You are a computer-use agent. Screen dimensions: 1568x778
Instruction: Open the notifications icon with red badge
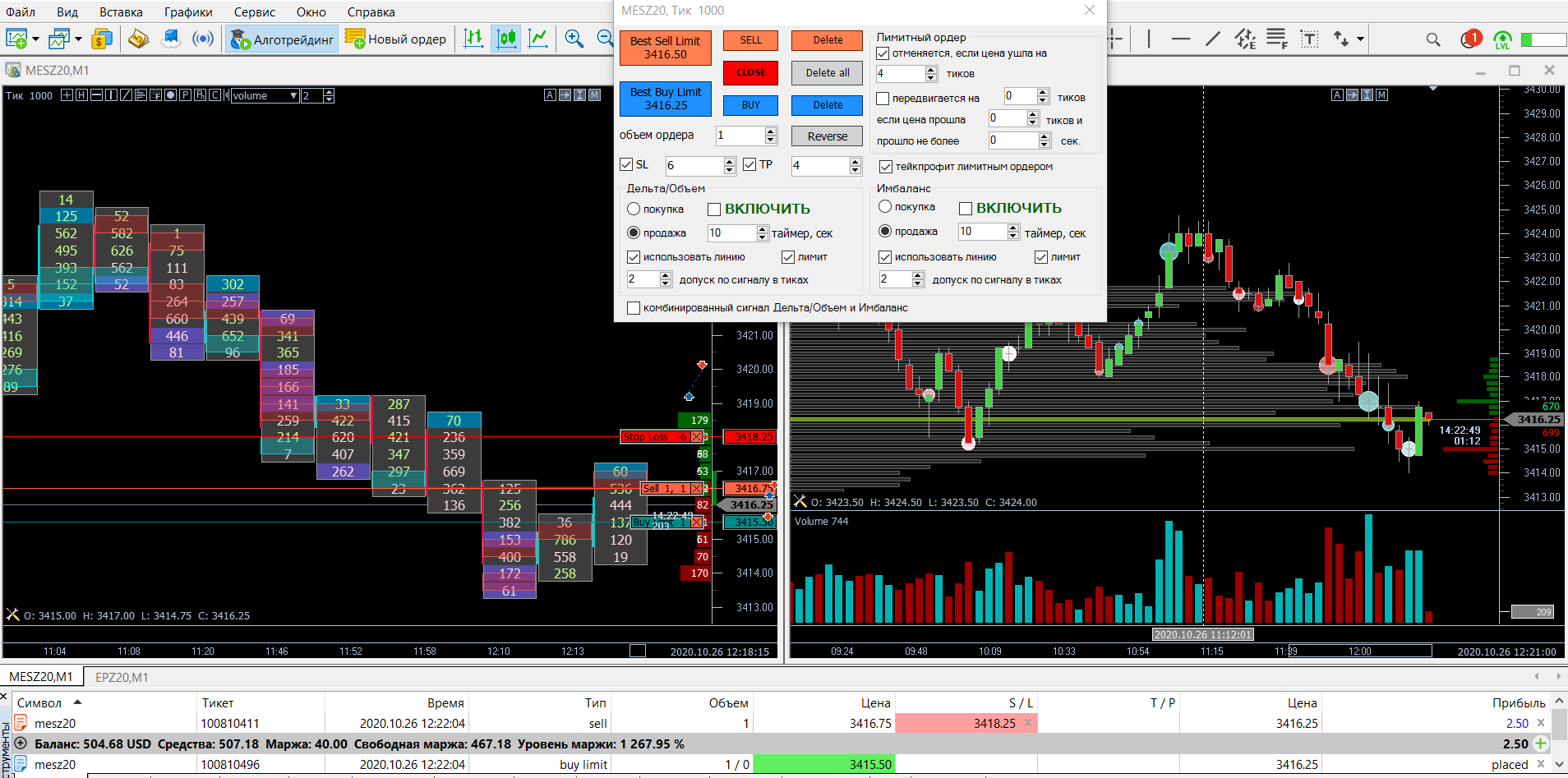point(1471,39)
